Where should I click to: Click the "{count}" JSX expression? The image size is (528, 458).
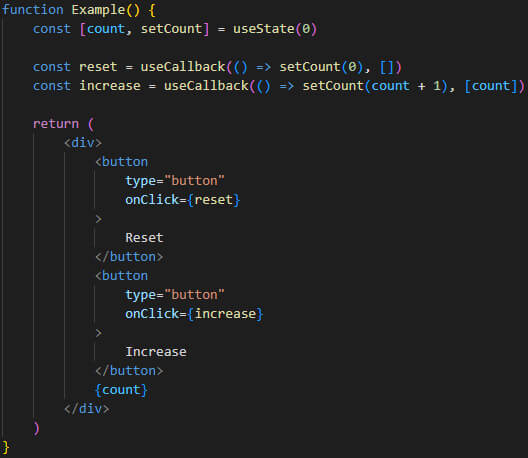(121, 390)
